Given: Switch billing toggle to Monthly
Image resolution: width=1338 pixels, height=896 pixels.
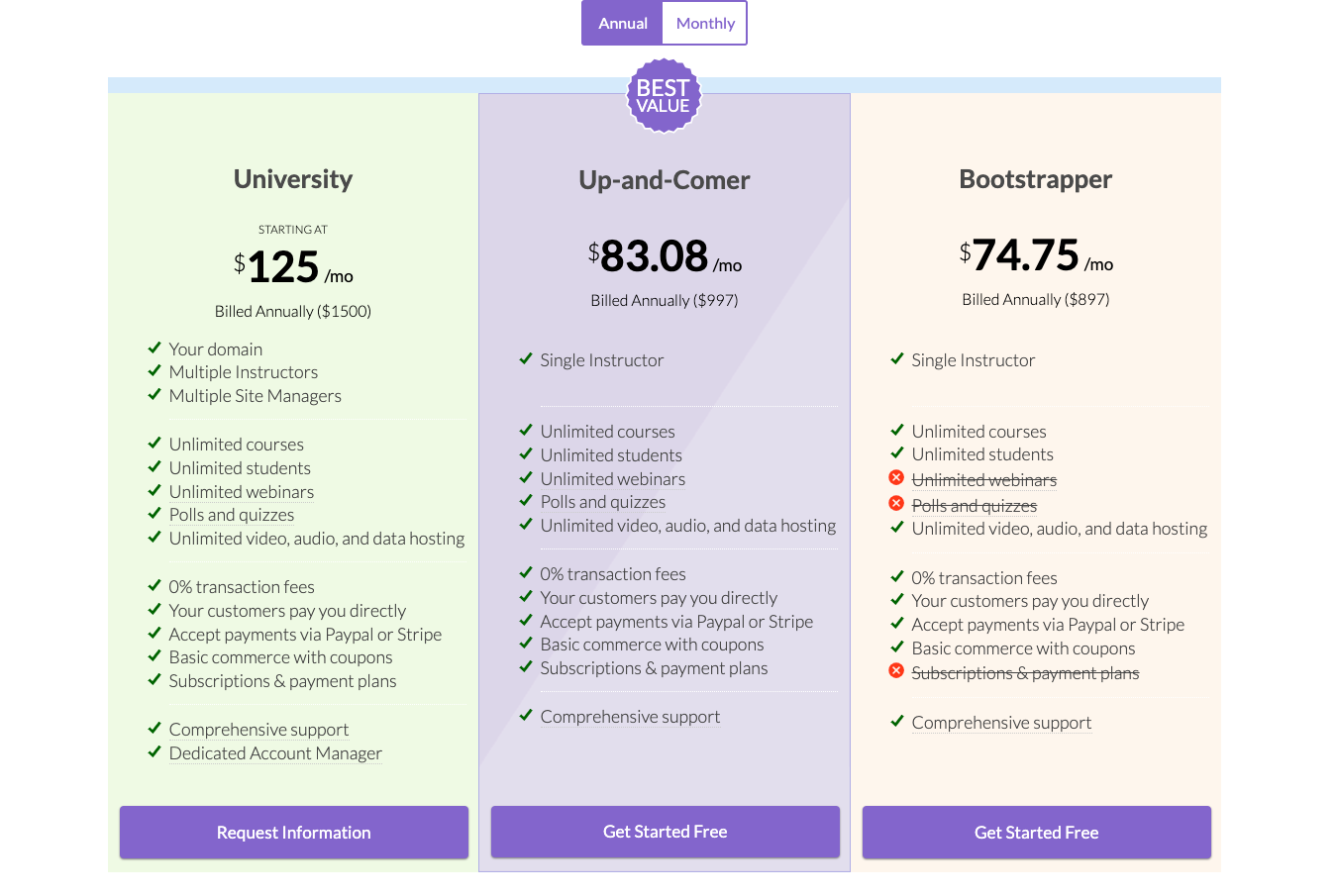Looking at the screenshot, I should coord(705,23).
